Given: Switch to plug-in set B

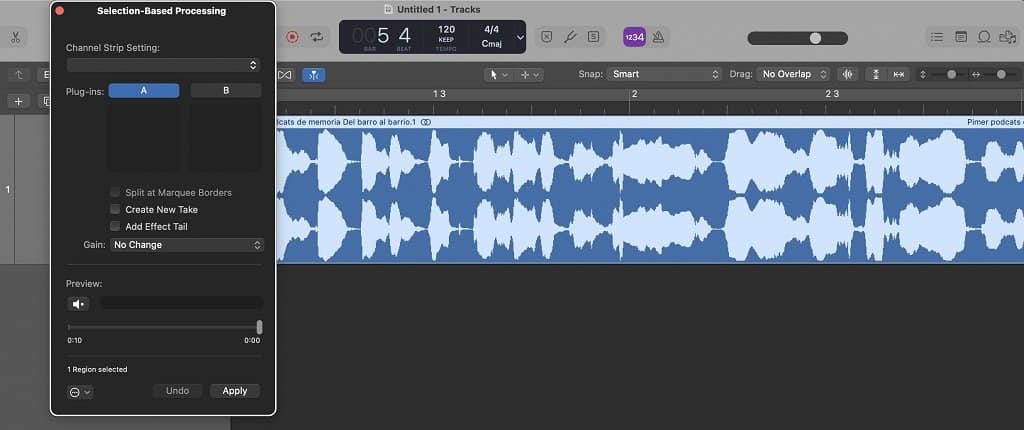Looking at the screenshot, I should click(x=226, y=90).
